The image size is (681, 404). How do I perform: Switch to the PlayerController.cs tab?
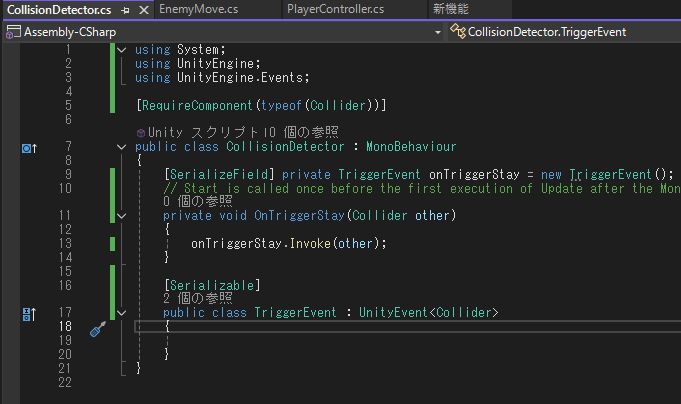[335, 10]
